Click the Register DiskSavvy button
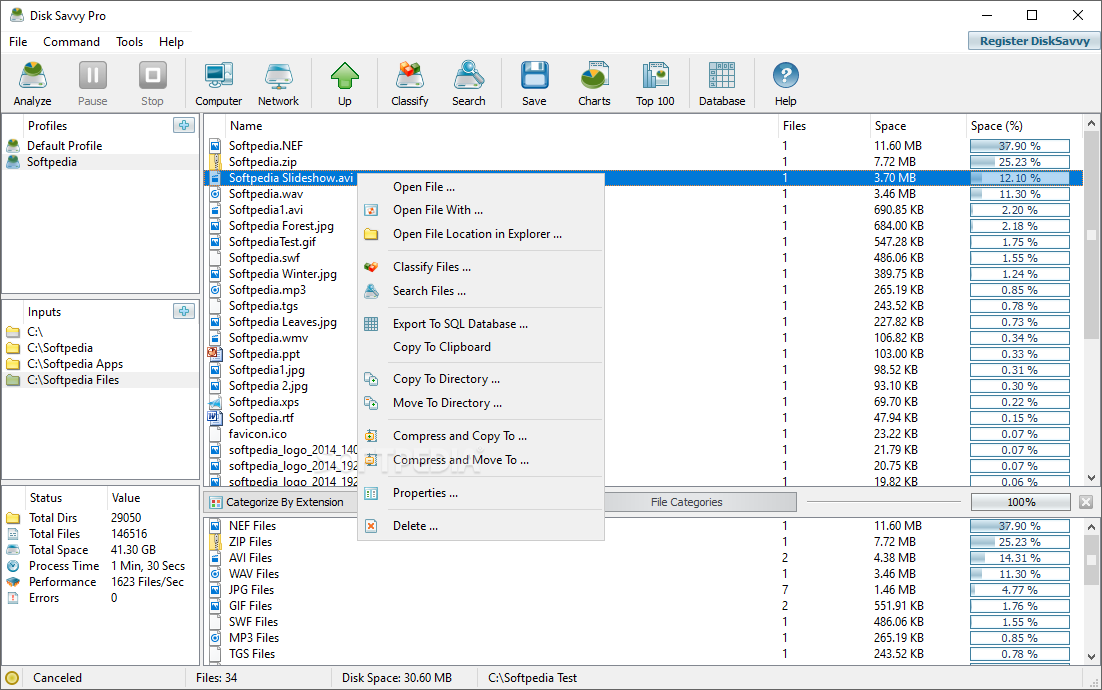Viewport: 1102px width, 690px height. point(1034,41)
